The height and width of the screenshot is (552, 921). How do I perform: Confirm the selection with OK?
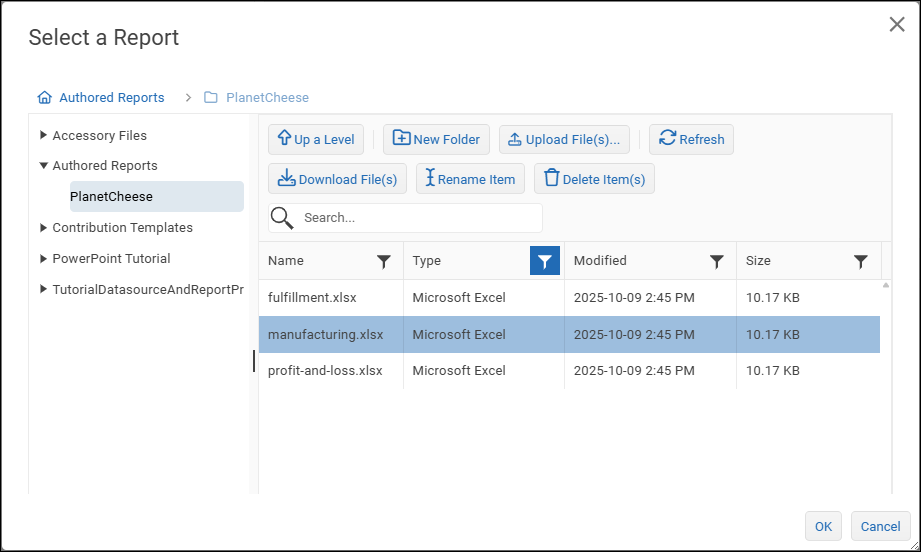[822, 526]
